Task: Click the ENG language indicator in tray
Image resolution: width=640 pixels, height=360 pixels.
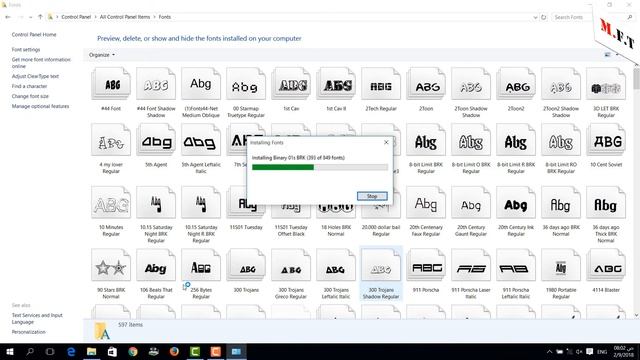Action: click(602, 351)
